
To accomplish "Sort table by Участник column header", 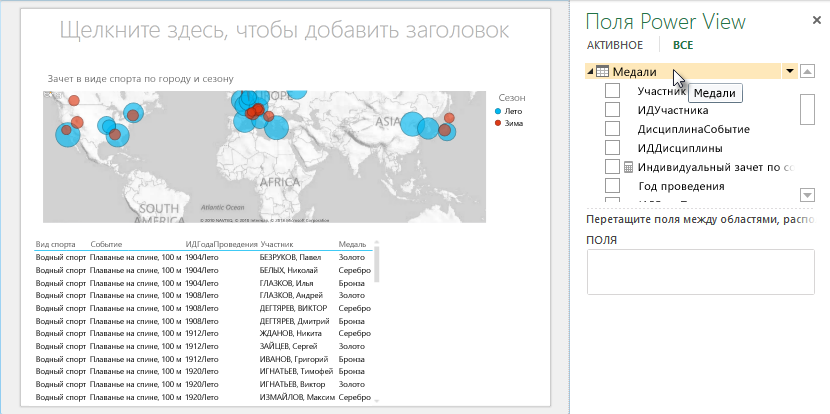I will tap(277, 245).
